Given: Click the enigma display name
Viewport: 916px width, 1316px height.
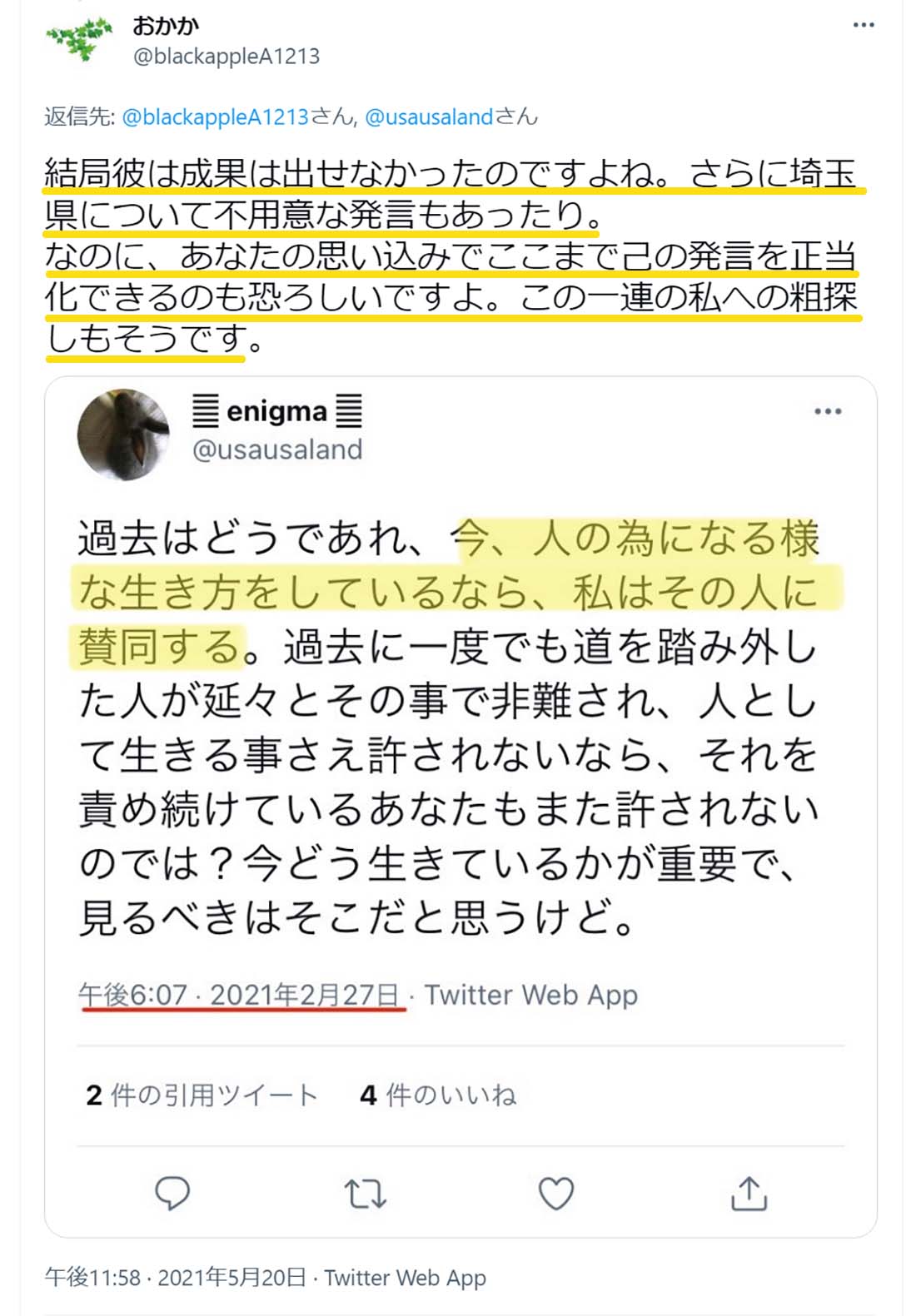Looking at the screenshot, I should [x=276, y=411].
